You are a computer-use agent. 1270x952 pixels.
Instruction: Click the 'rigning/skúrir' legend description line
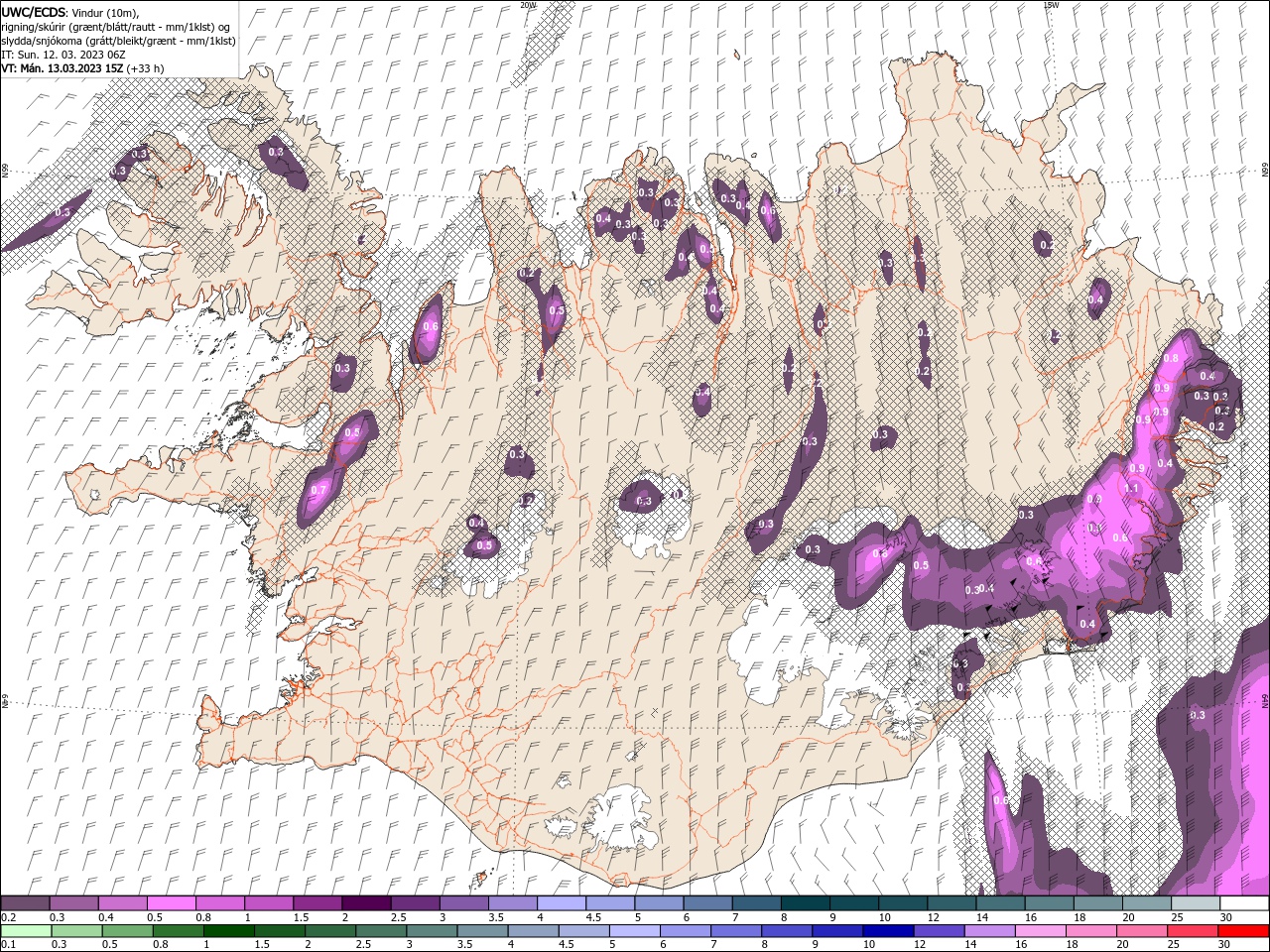click(115, 27)
